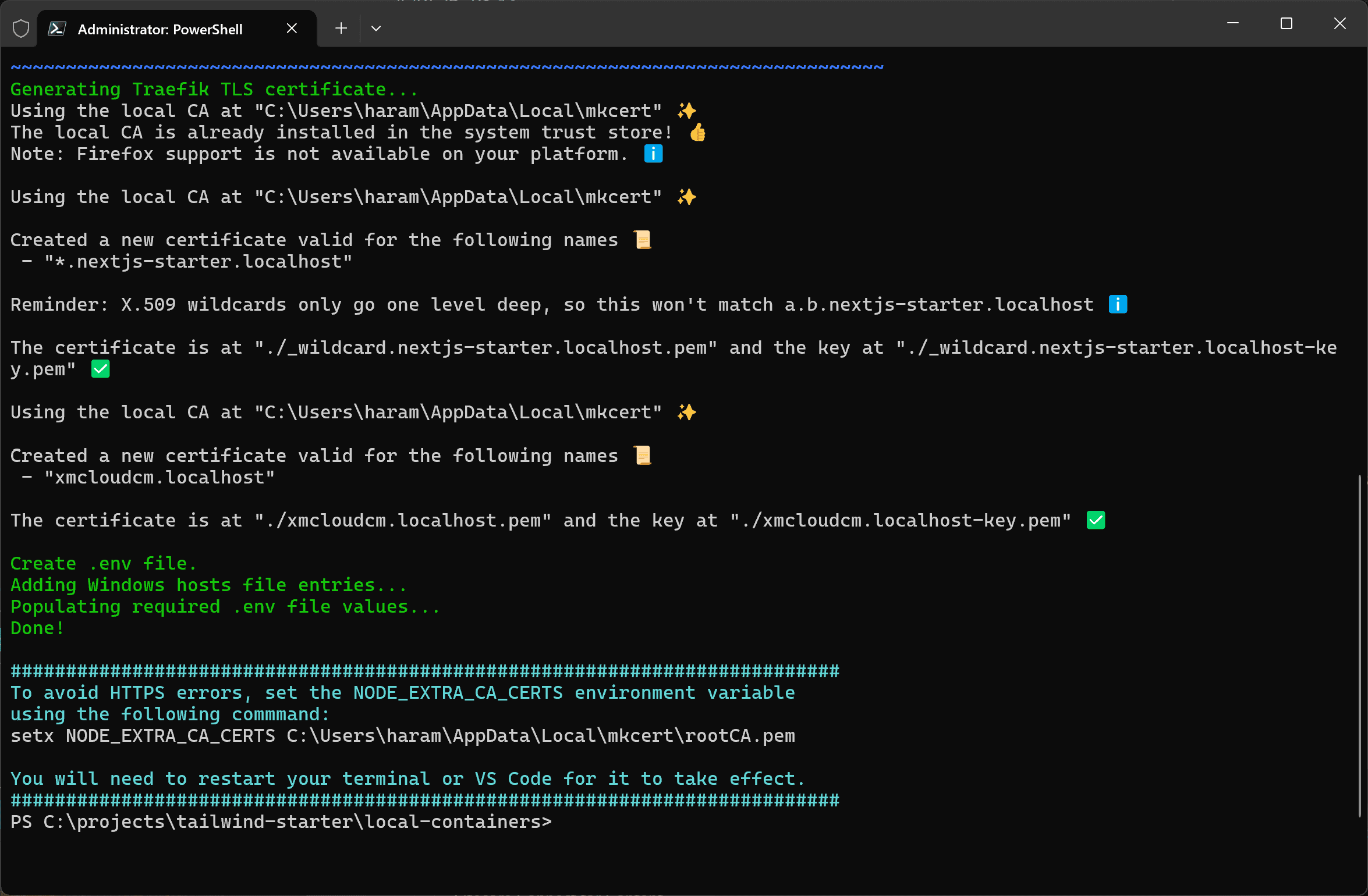Click blue info icon after wildcard reminder

coord(1118,304)
